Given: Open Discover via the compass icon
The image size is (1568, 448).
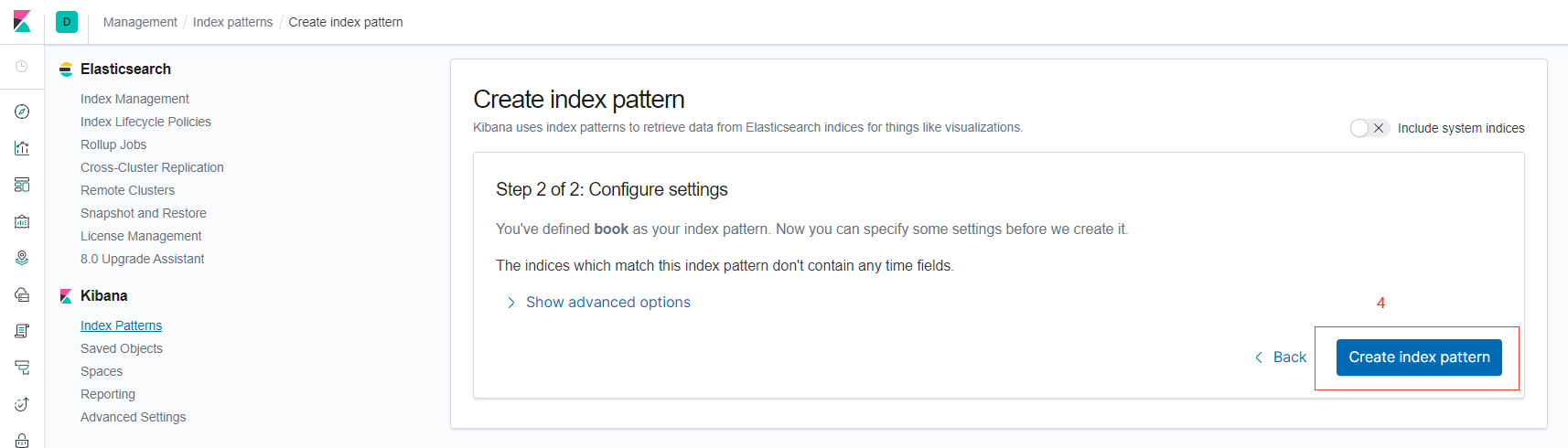Looking at the screenshot, I should click(x=22, y=112).
